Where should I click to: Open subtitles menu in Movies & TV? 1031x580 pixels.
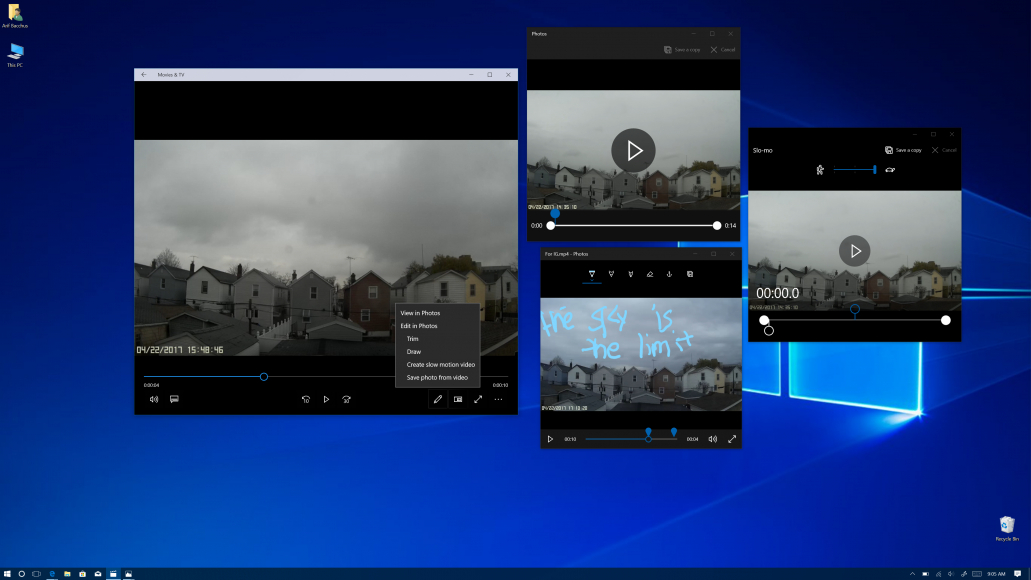(174, 399)
